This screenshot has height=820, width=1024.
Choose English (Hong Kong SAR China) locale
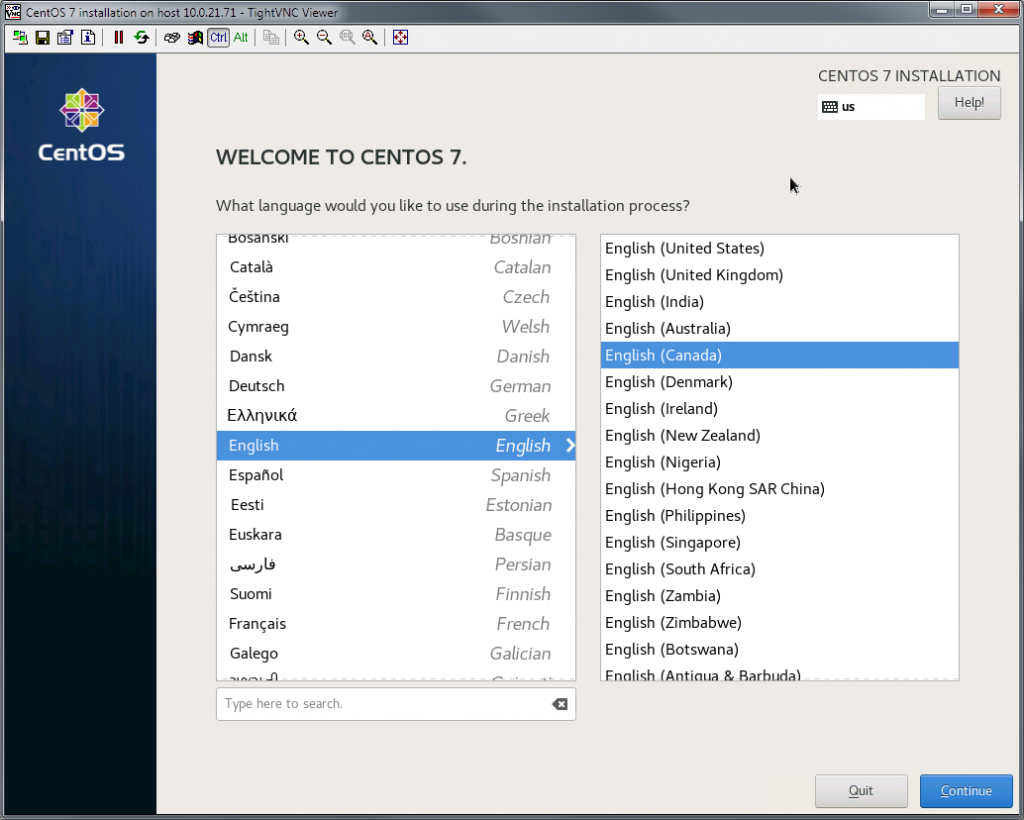[780, 489]
